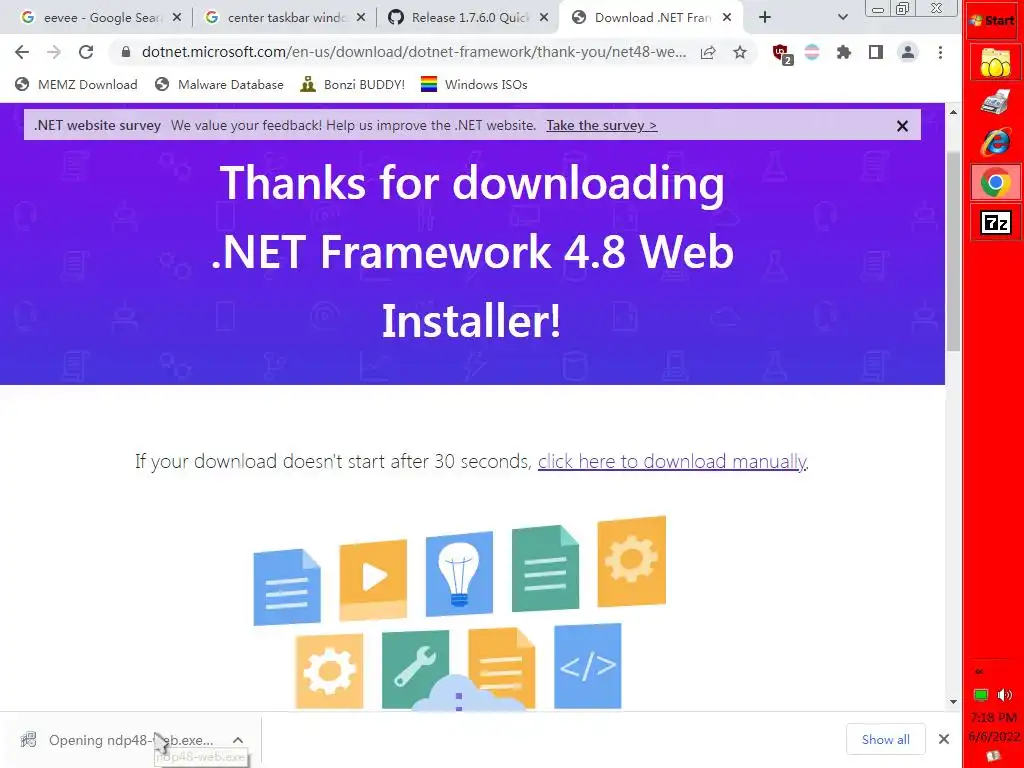Open the fax printer taskbar icon
This screenshot has height=768, width=1024.
click(x=995, y=103)
